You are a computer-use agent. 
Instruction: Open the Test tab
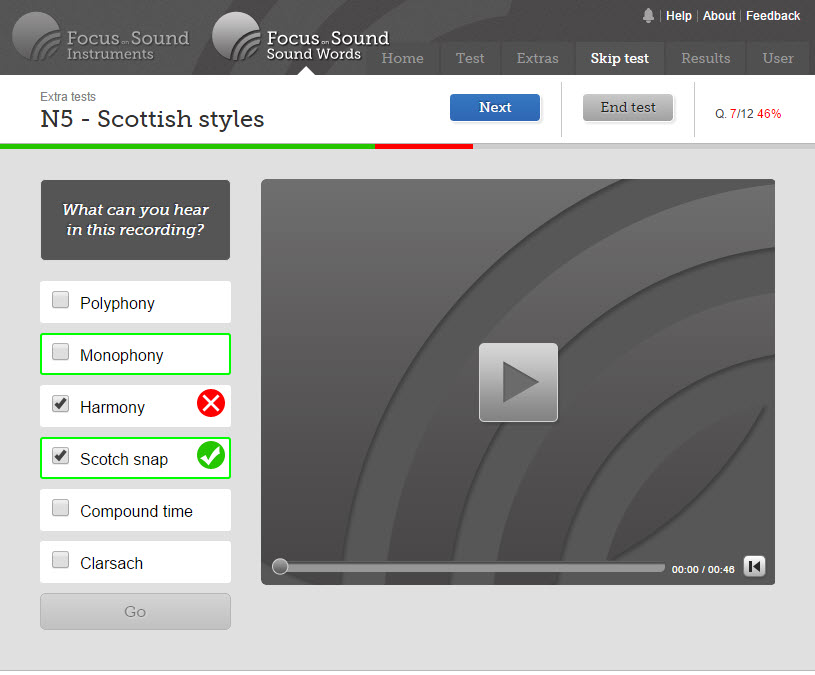click(470, 58)
